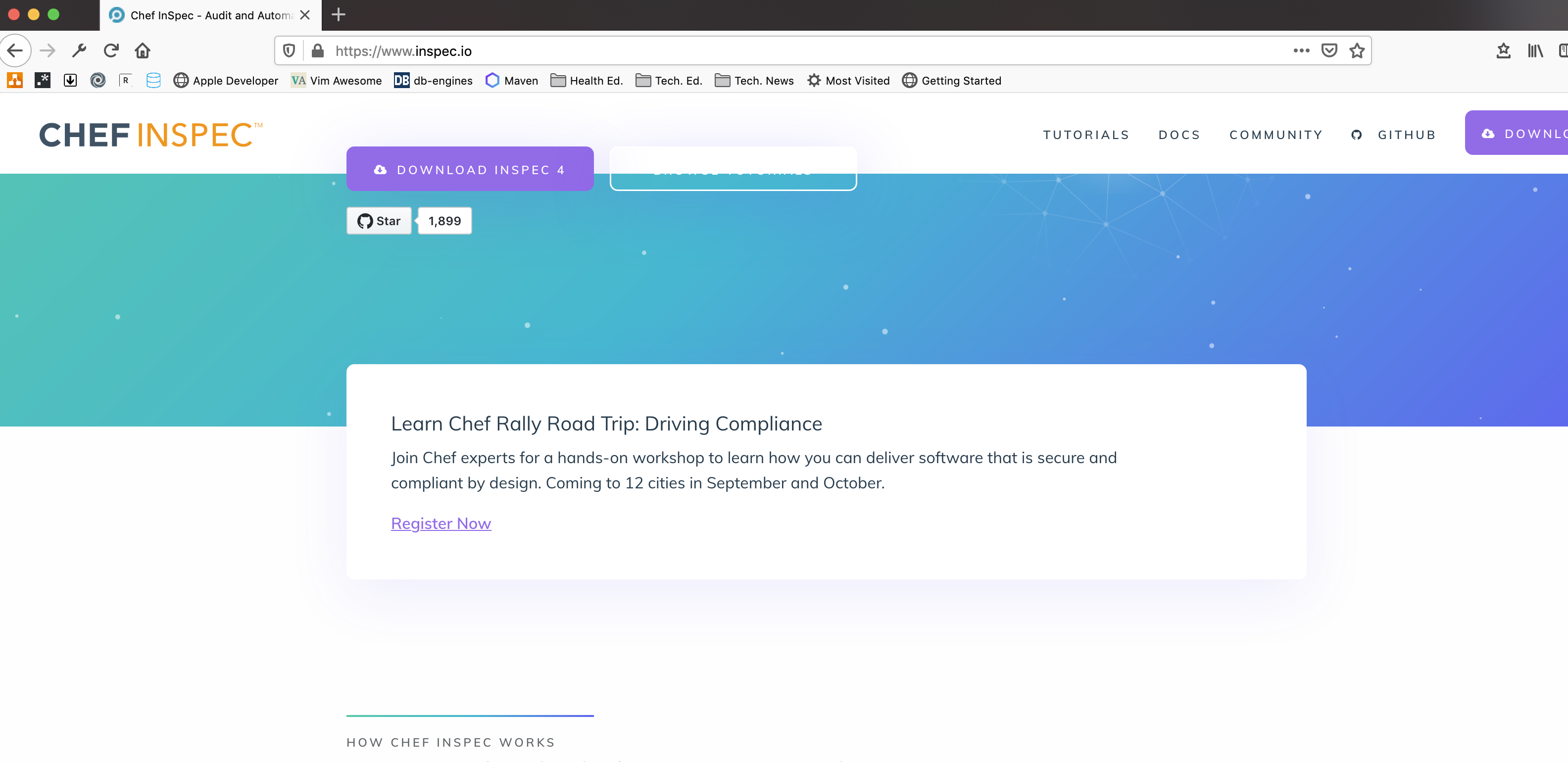The height and width of the screenshot is (762, 1568).
Task: Star the InSpec GitHub repository
Action: [379, 220]
